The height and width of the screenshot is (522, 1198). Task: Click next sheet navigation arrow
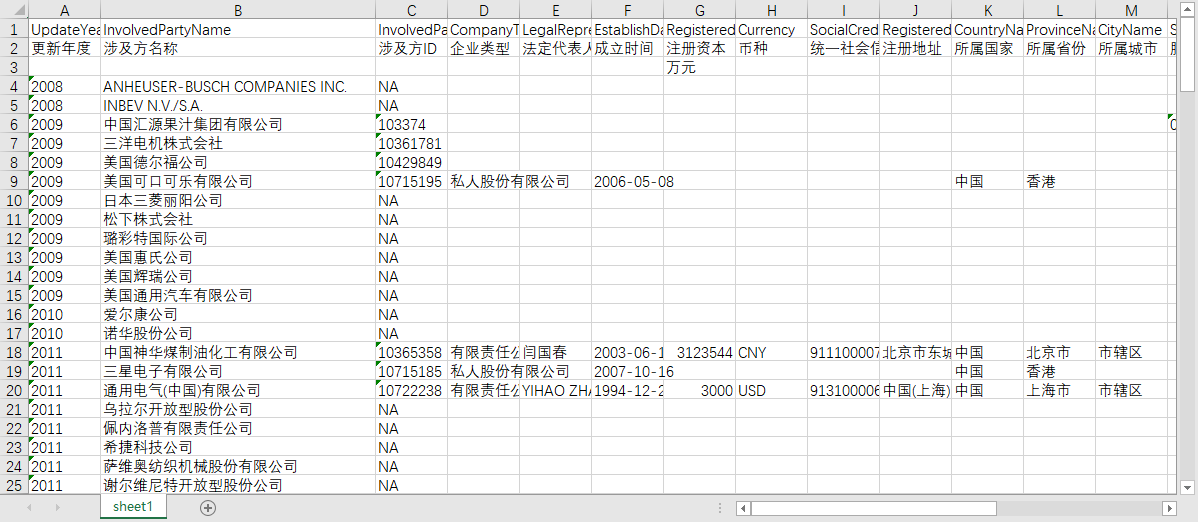[x=57, y=507]
